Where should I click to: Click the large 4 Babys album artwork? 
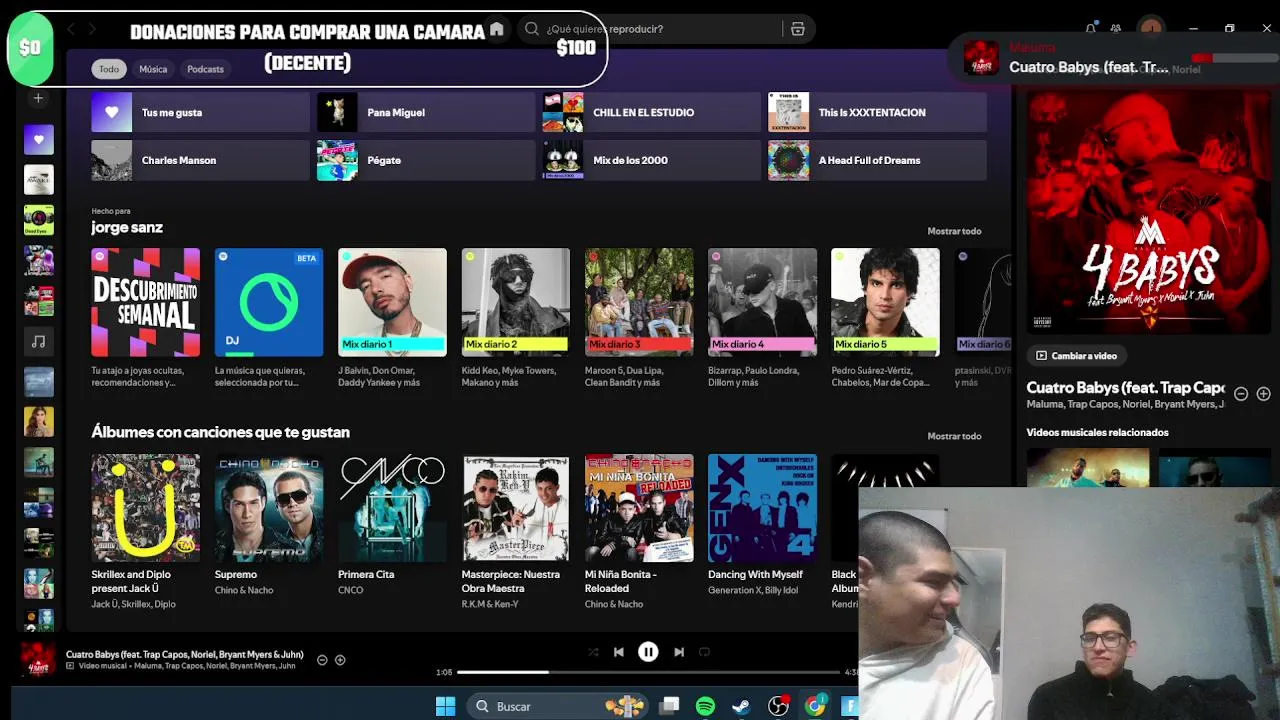pos(1149,213)
